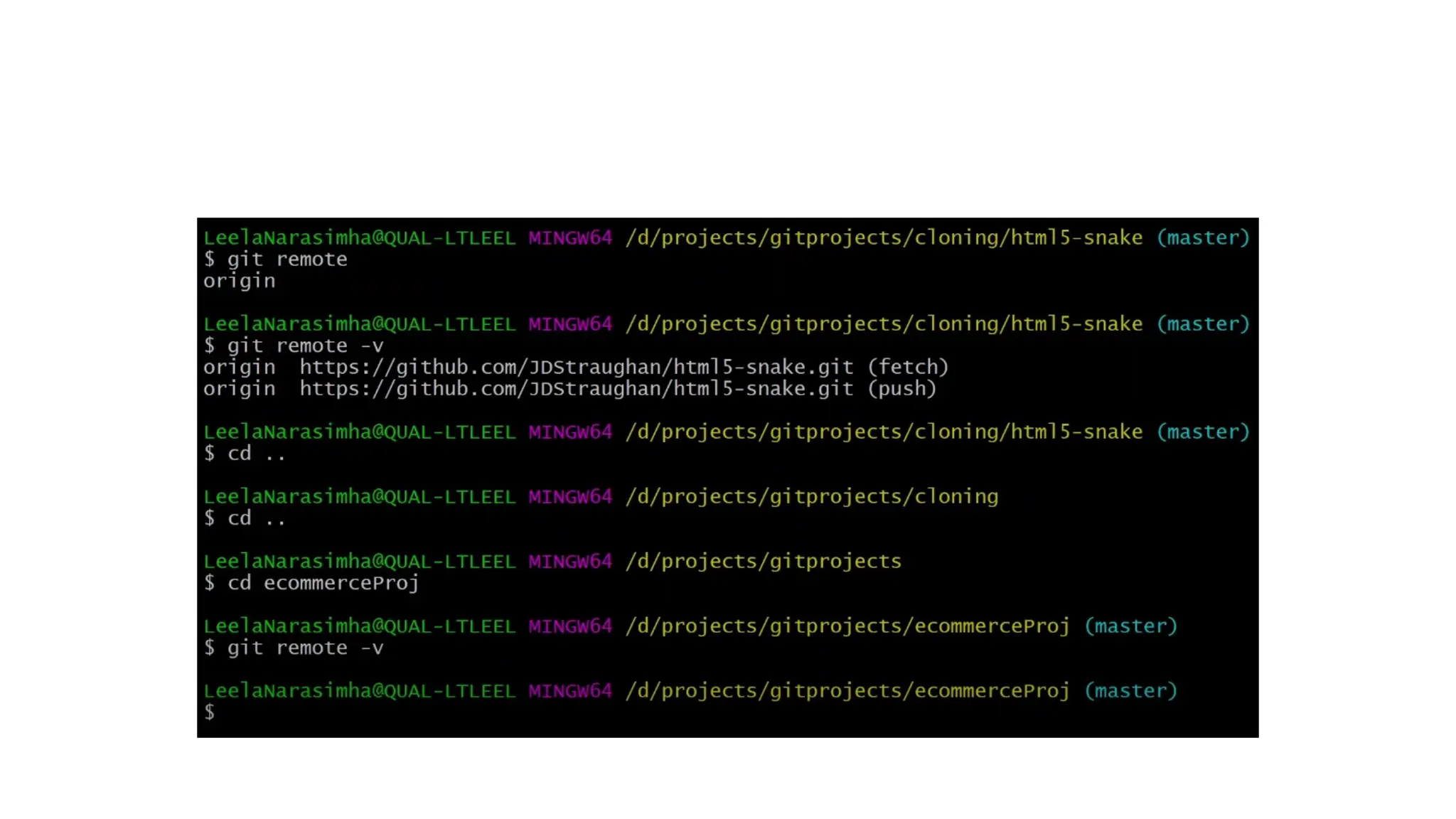Screen dimensions: 1456x819
Task: Click the 'cd ecommerceProj' command
Action: 323,583
